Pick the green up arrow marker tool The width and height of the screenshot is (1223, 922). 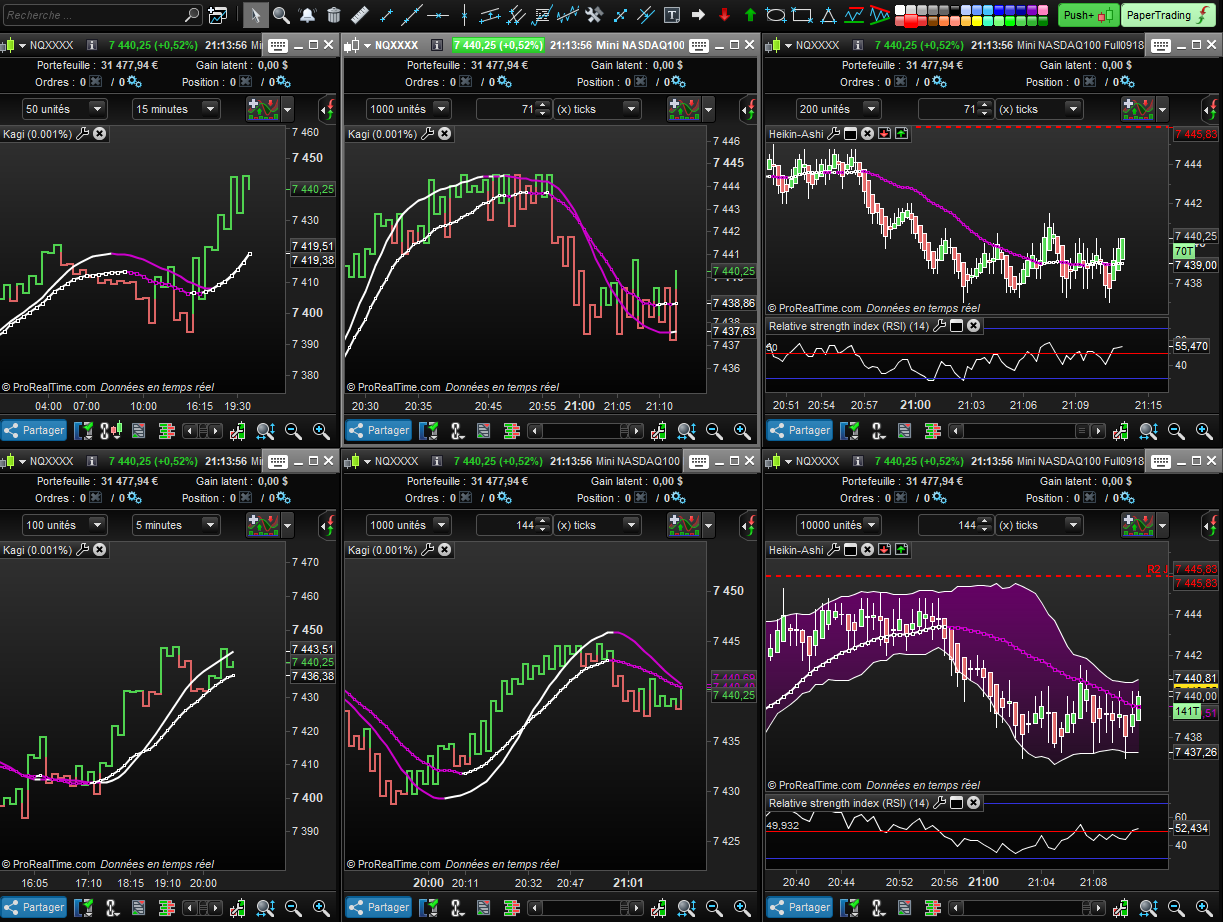click(x=750, y=15)
